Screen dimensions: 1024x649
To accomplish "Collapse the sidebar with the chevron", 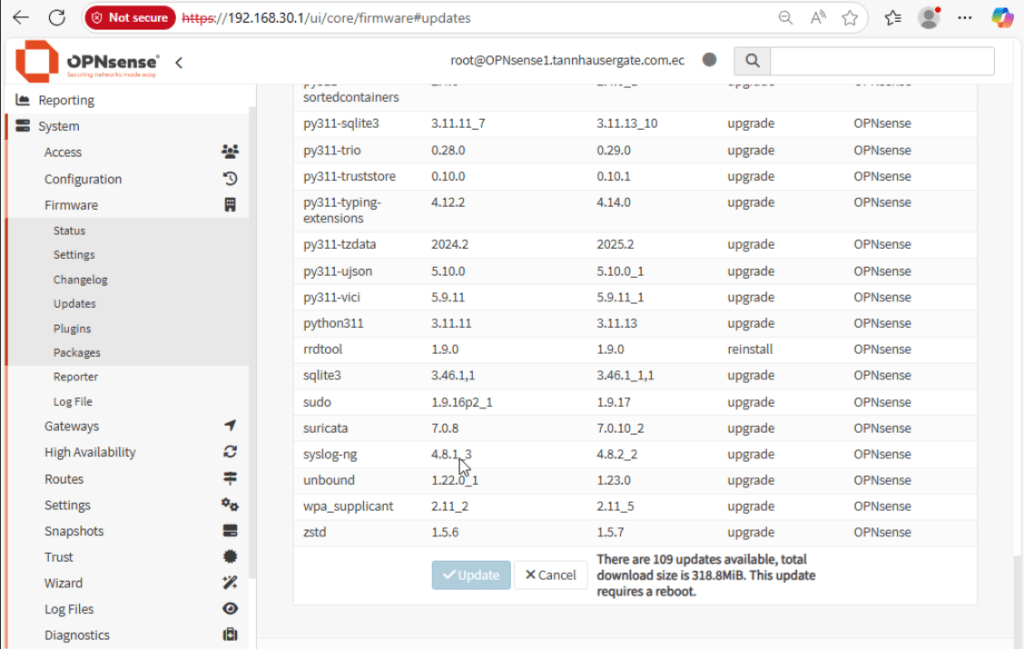I will tap(179, 62).
